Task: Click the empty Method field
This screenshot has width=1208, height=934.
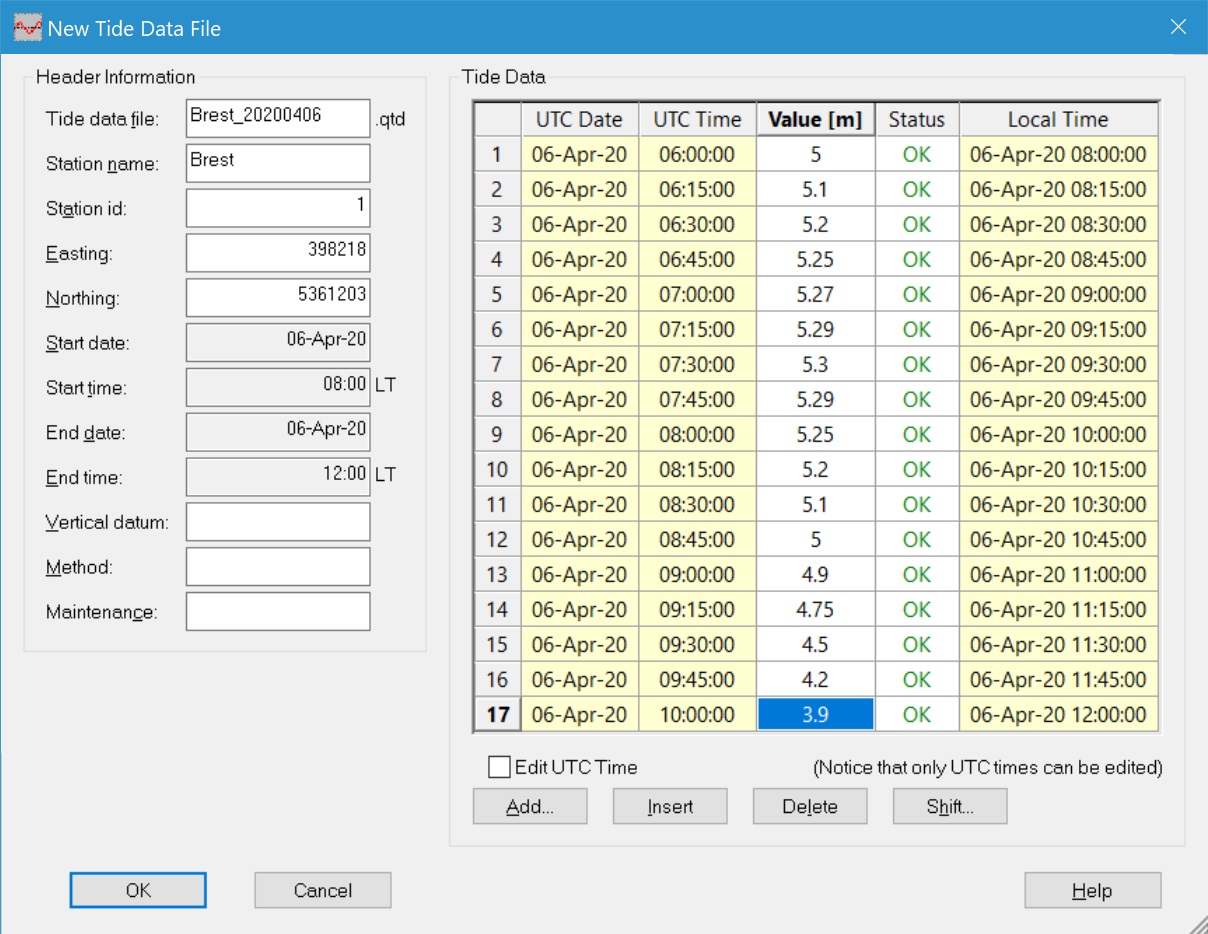Action: [278, 567]
